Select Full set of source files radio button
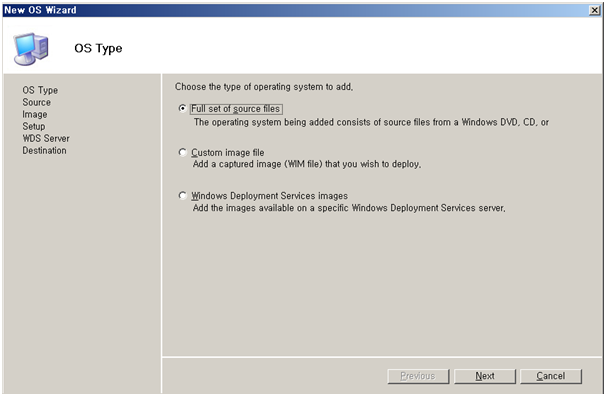Viewport: 606px width, 396px height. pyautogui.click(x=182, y=109)
